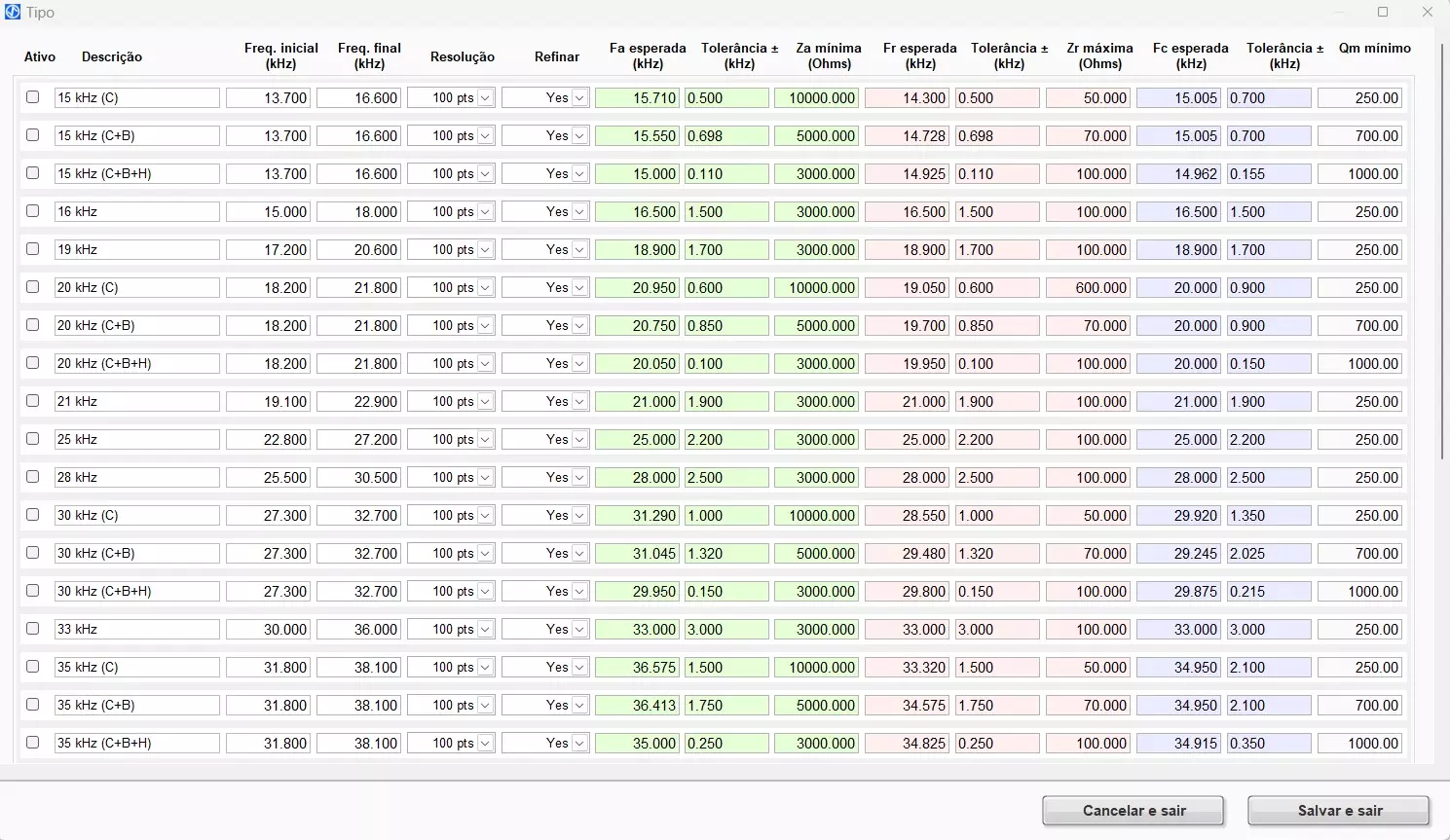Activate the 33 kHz row checkbox
The height and width of the screenshot is (840, 1450).
coord(33,629)
